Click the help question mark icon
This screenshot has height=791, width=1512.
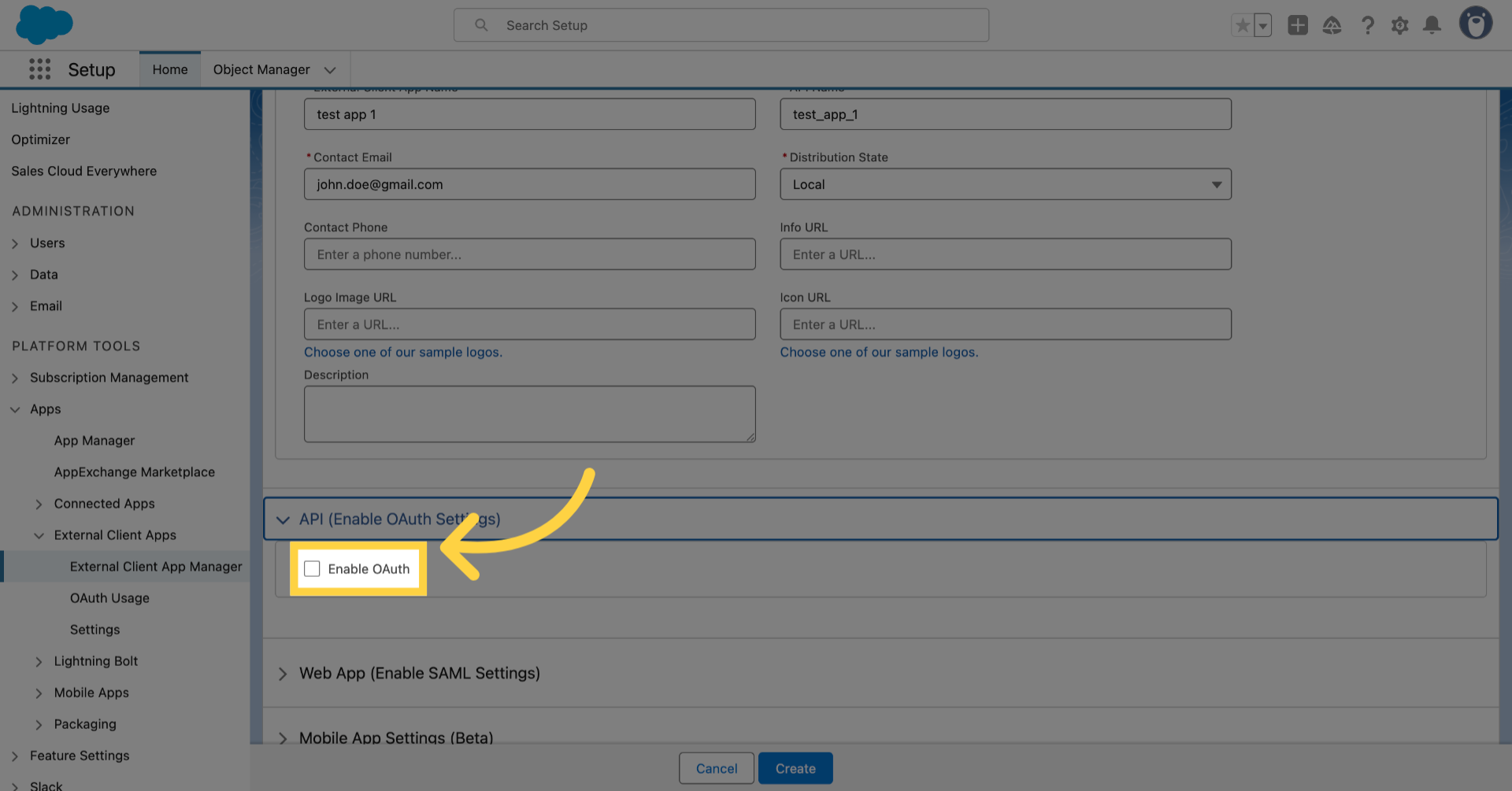point(1368,25)
